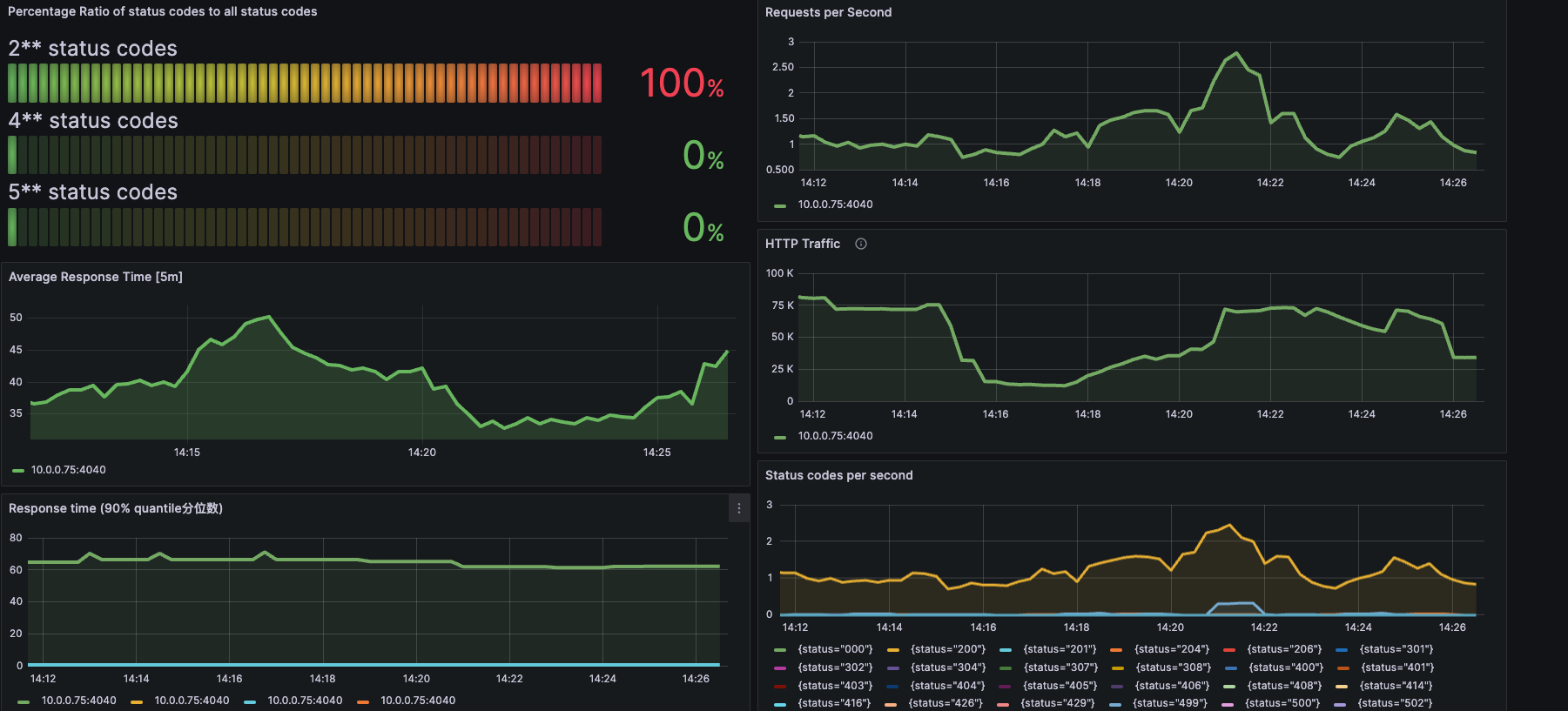
Task: Toggle yellow 10.0.0.75:4040 series in Response time legend
Action: (x=192, y=701)
